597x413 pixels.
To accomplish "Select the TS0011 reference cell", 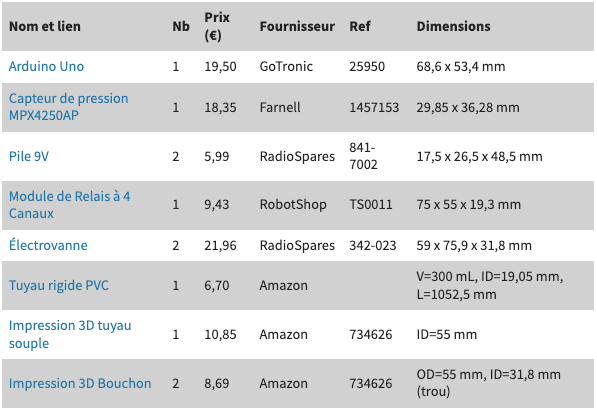I will pos(370,204).
